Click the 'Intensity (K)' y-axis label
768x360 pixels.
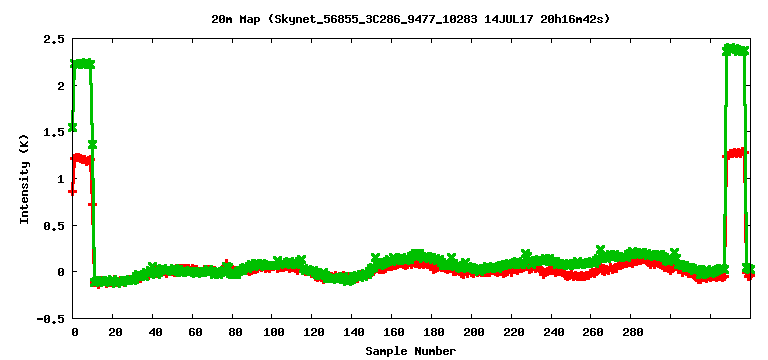(x=24, y=179)
